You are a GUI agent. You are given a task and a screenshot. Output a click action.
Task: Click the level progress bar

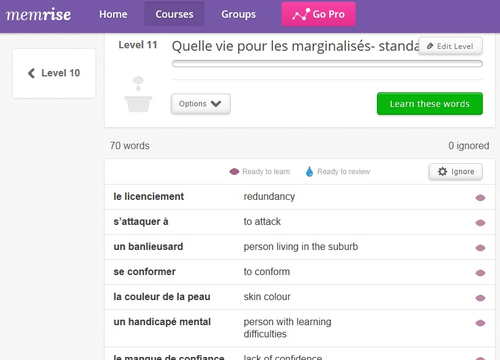(327, 64)
